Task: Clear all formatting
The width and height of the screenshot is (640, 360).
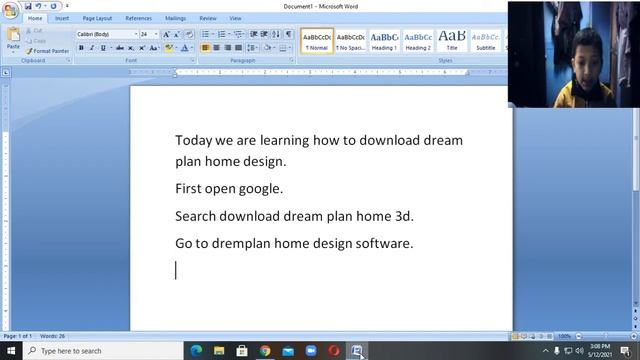Action: (x=189, y=34)
